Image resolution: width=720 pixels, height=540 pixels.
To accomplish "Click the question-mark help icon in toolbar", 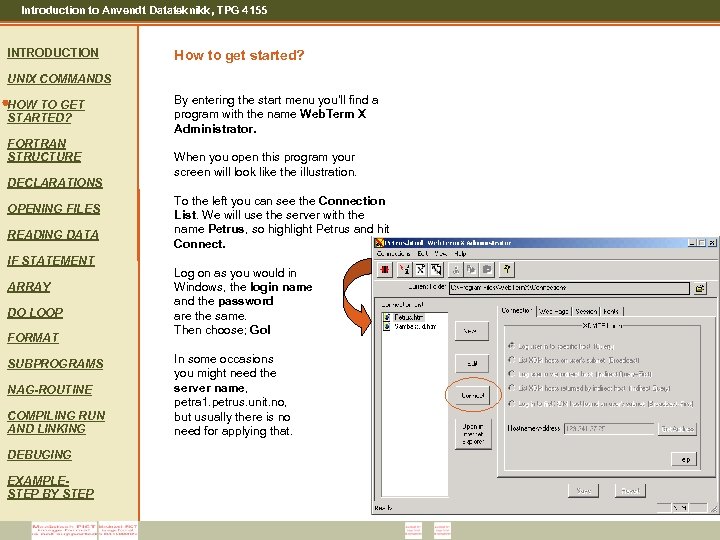I will click(507, 270).
